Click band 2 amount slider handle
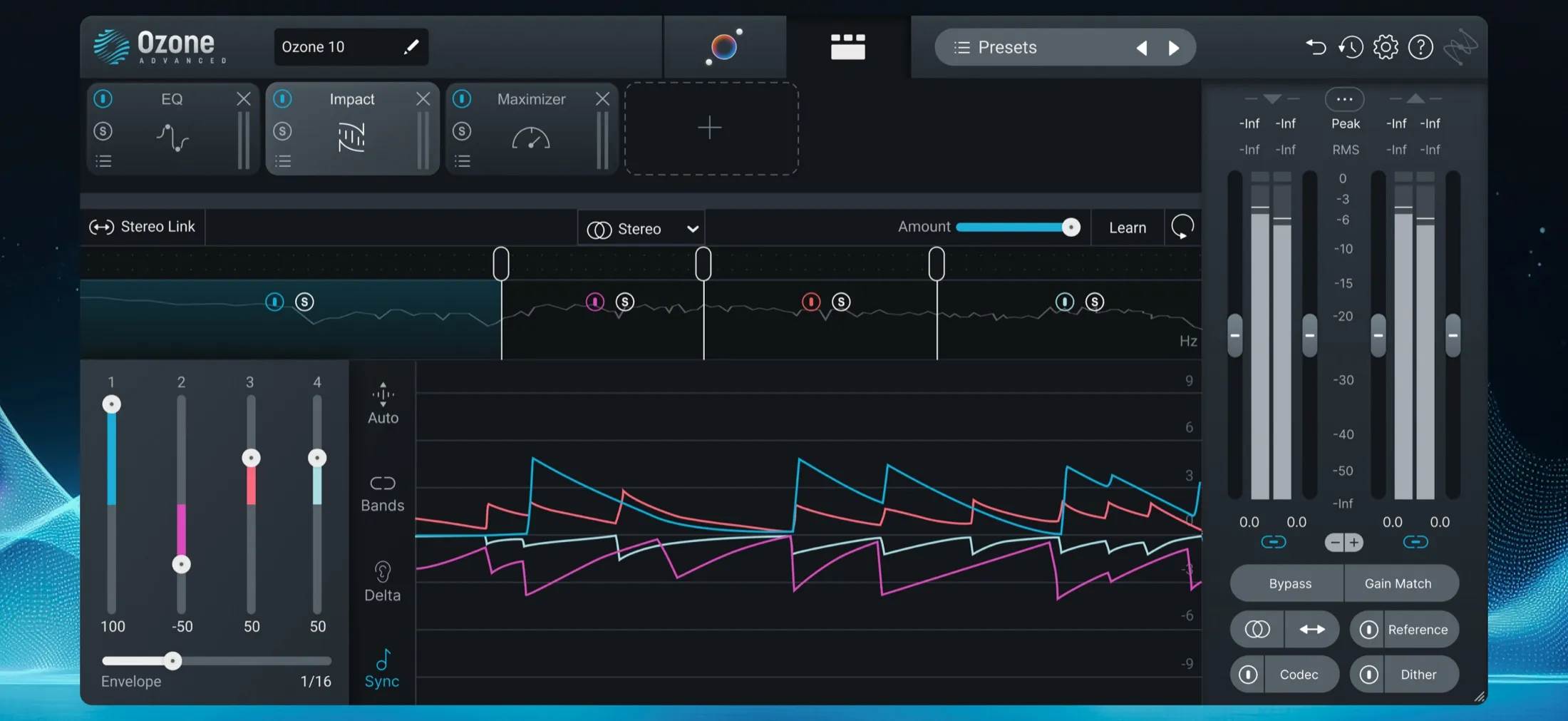The width and height of the screenshot is (1568, 721). [182, 564]
